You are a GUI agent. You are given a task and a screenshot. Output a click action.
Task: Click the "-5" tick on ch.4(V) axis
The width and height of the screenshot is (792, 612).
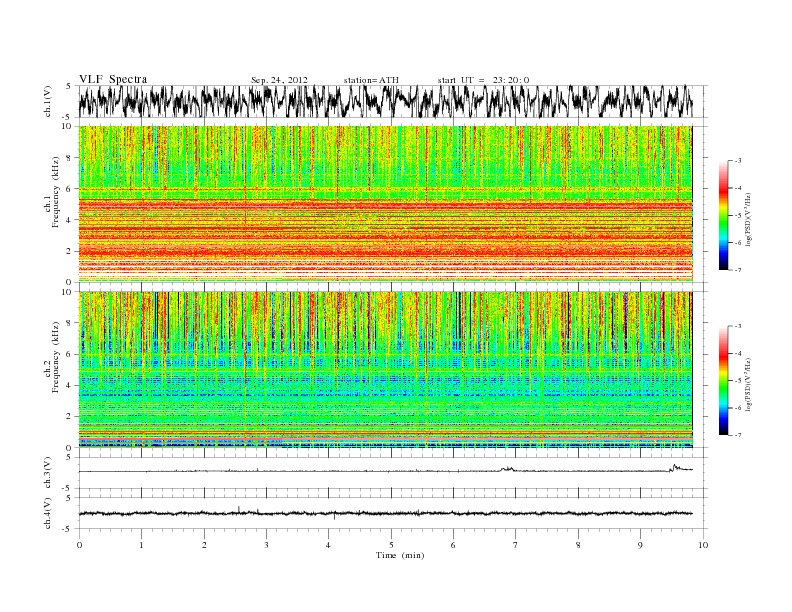(67, 529)
